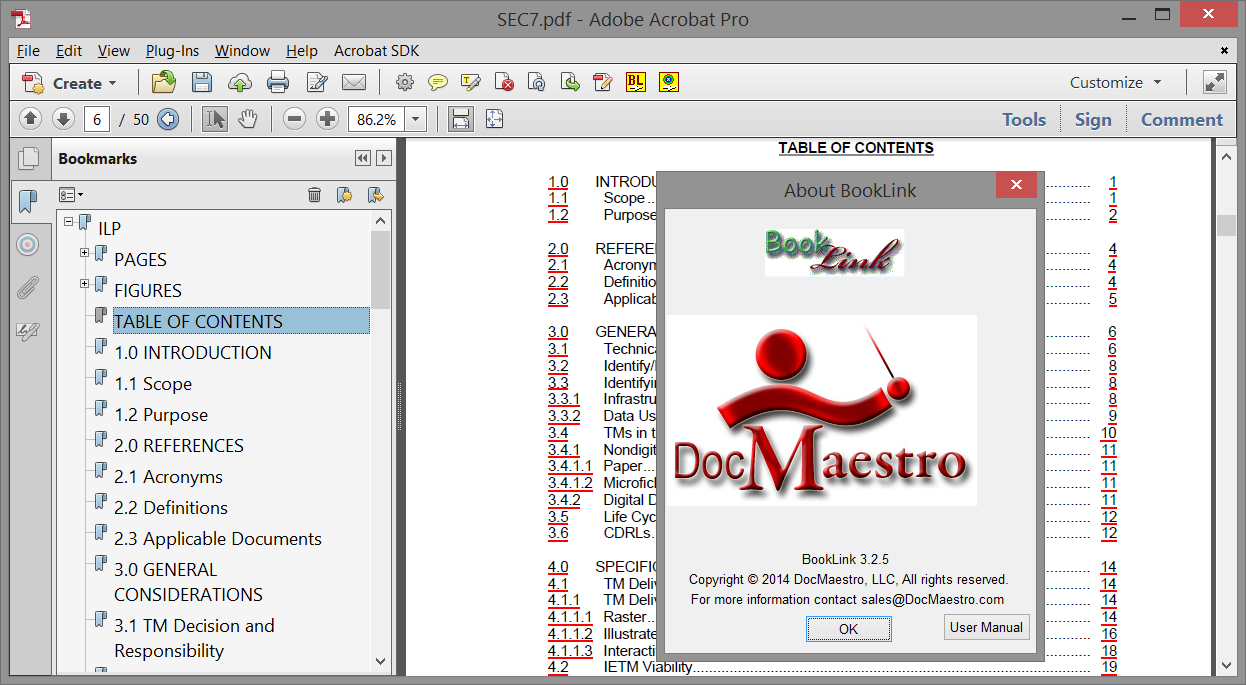
Task: Follow the 3.4.1.1 link in the contents
Action: 570,466
